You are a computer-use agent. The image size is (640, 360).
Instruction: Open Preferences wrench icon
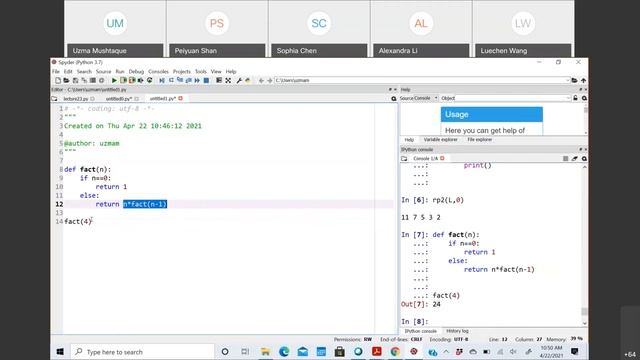pyautogui.click(x=239, y=80)
